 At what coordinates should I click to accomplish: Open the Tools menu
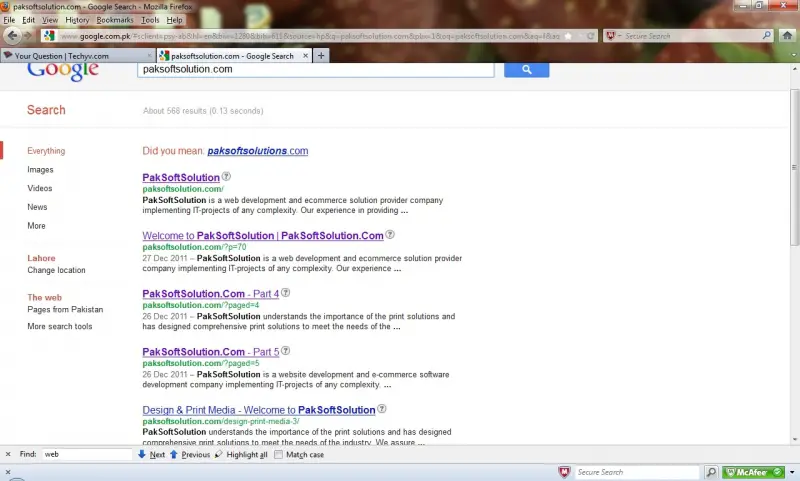point(150,20)
